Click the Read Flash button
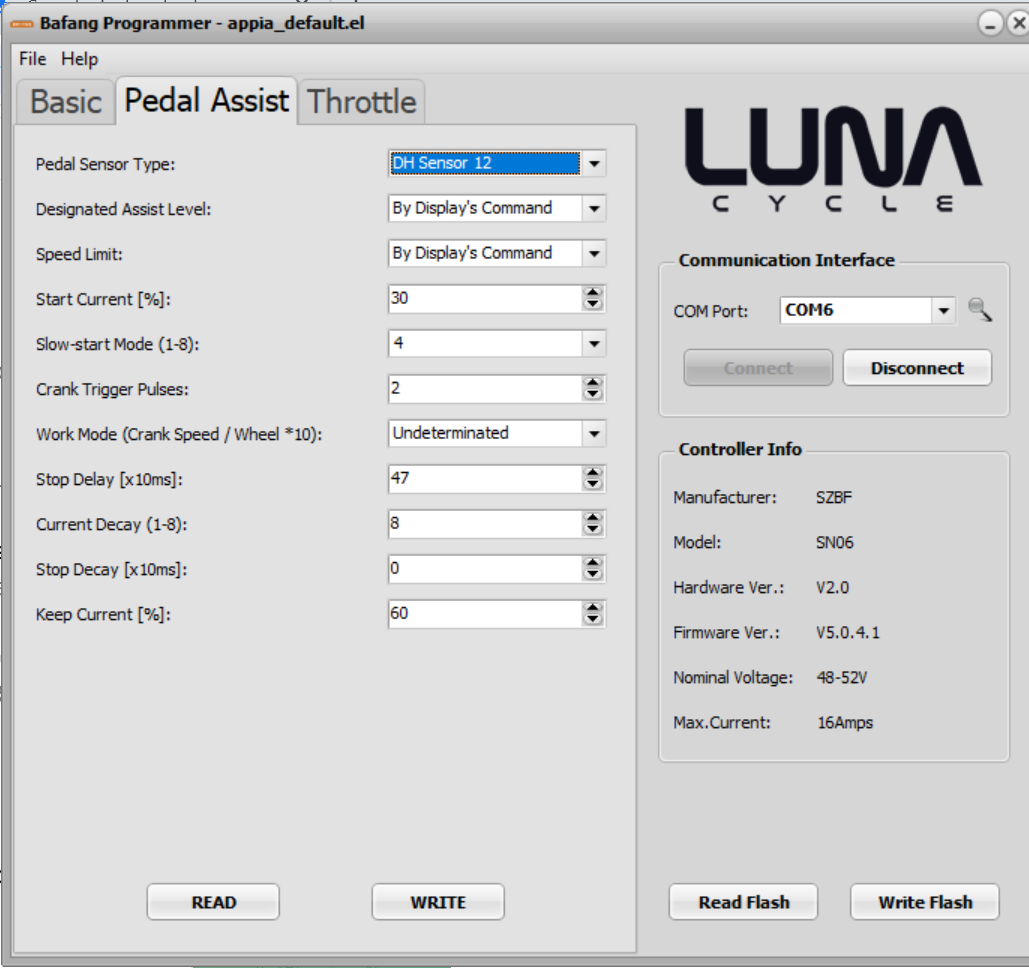The image size is (1029, 968). tap(744, 902)
